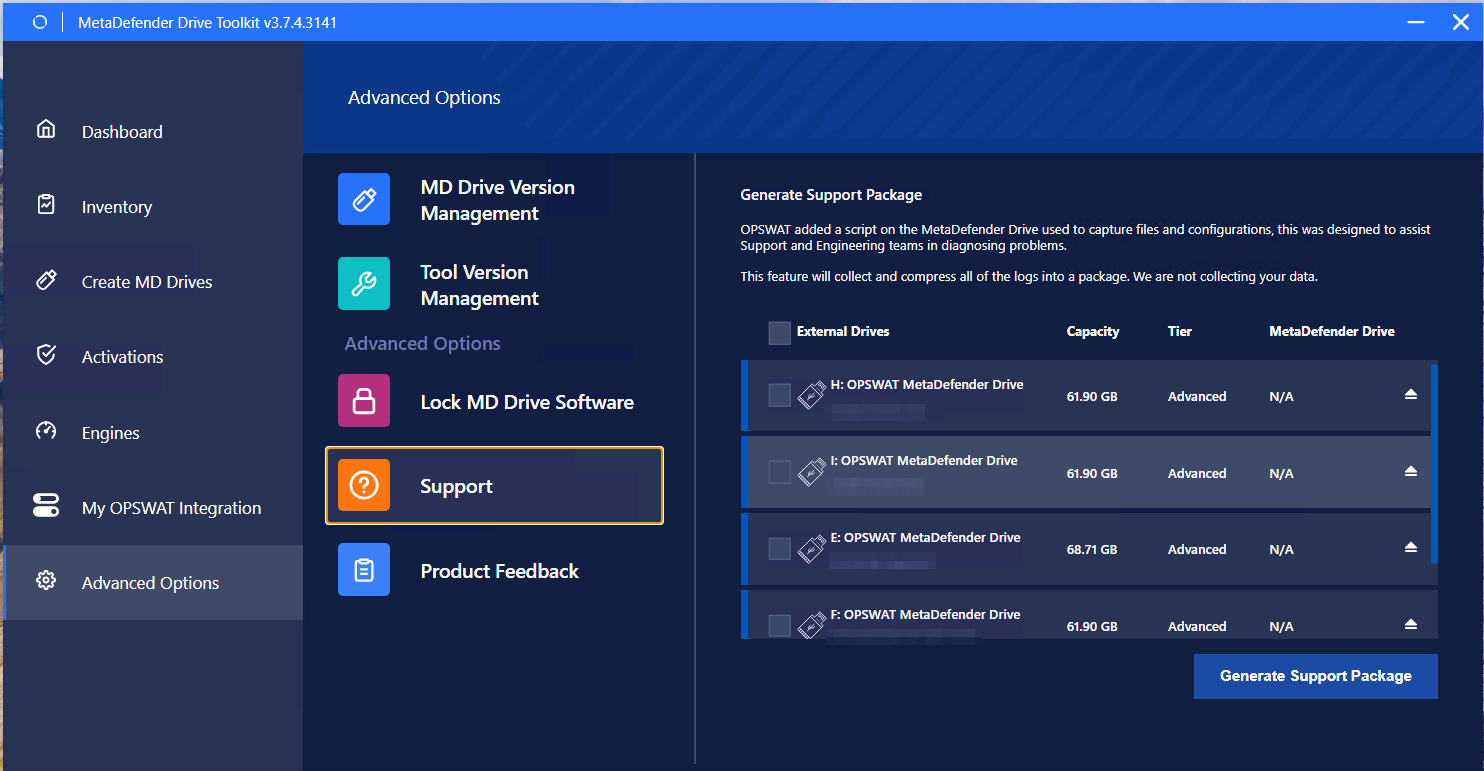This screenshot has height=771, width=1484.
Task: Click 'F: OPSWAT MetaDefender Drive' name
Action: [x=926, y=614]
